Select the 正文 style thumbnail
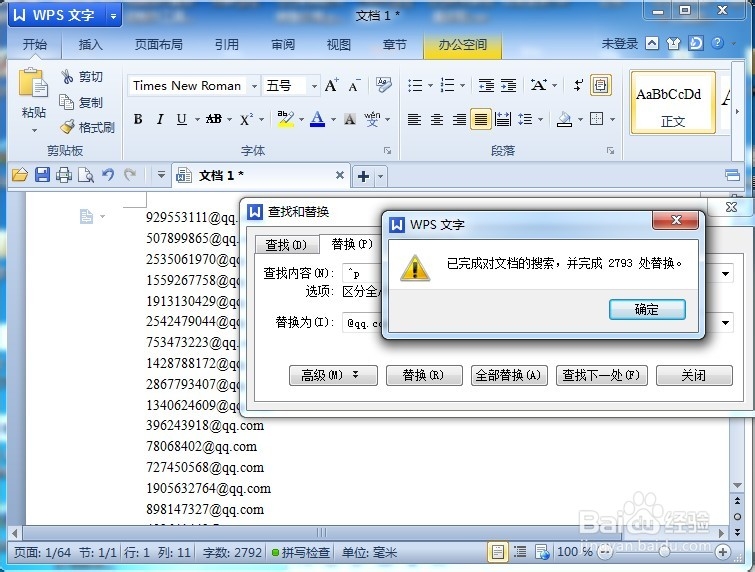This screenshot has height=572, width=755. coord(673,103)
